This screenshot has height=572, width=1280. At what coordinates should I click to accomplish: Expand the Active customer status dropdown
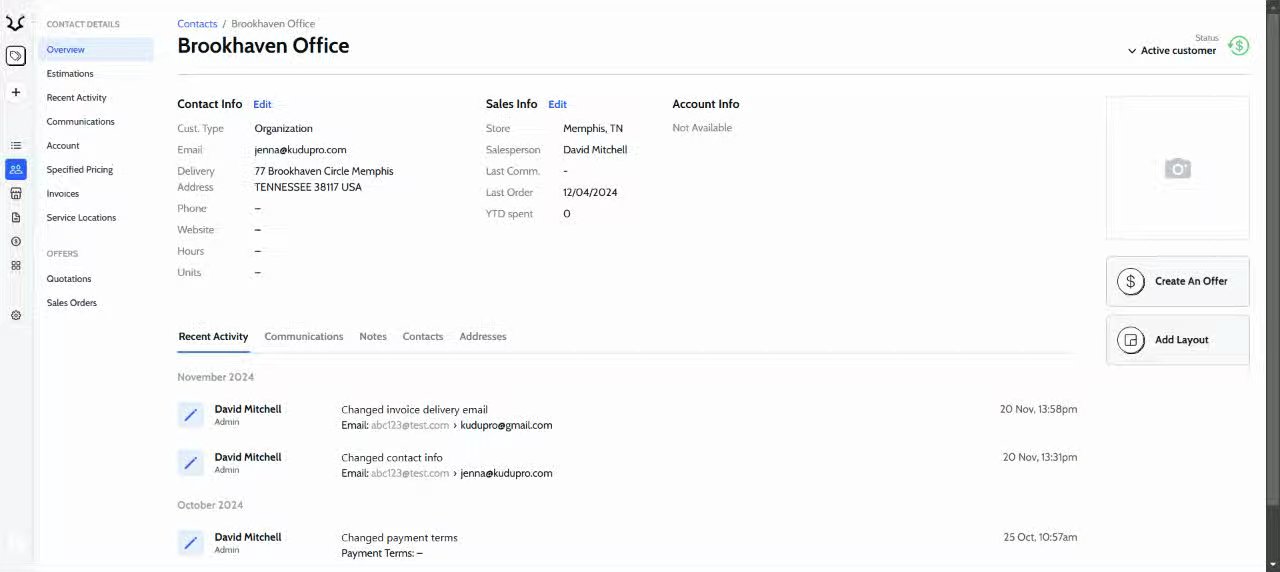coord(1172,51)
